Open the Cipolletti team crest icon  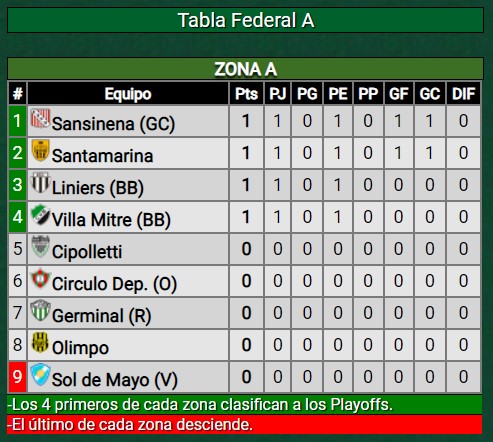(x=41, y=246)
